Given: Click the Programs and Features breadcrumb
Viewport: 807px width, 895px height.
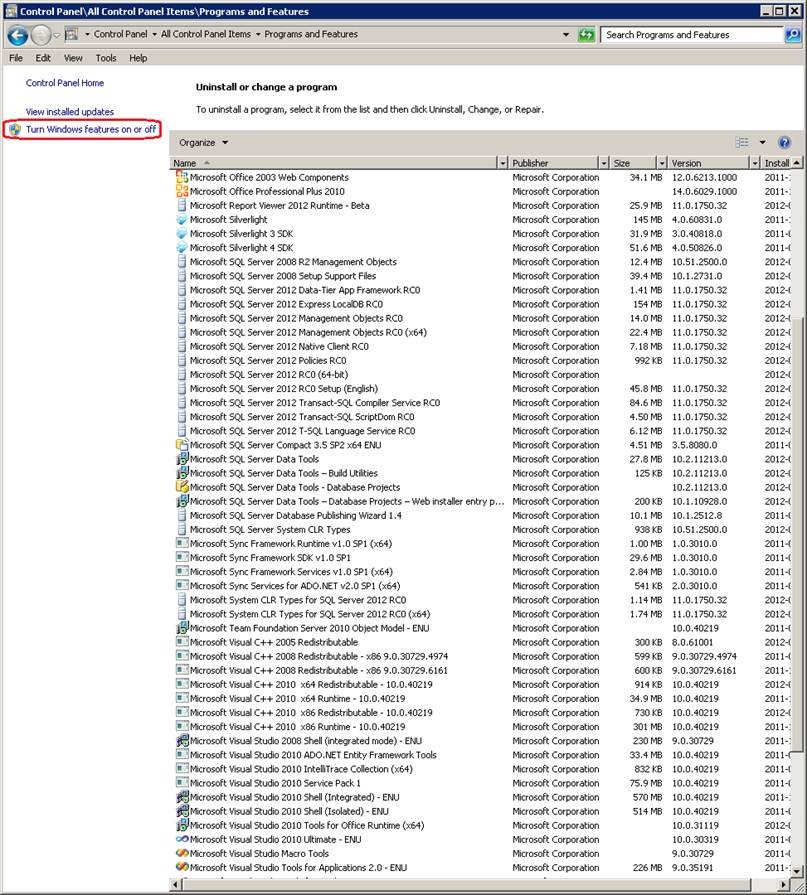Looking at the screenshot, I should tap(311, 34).
